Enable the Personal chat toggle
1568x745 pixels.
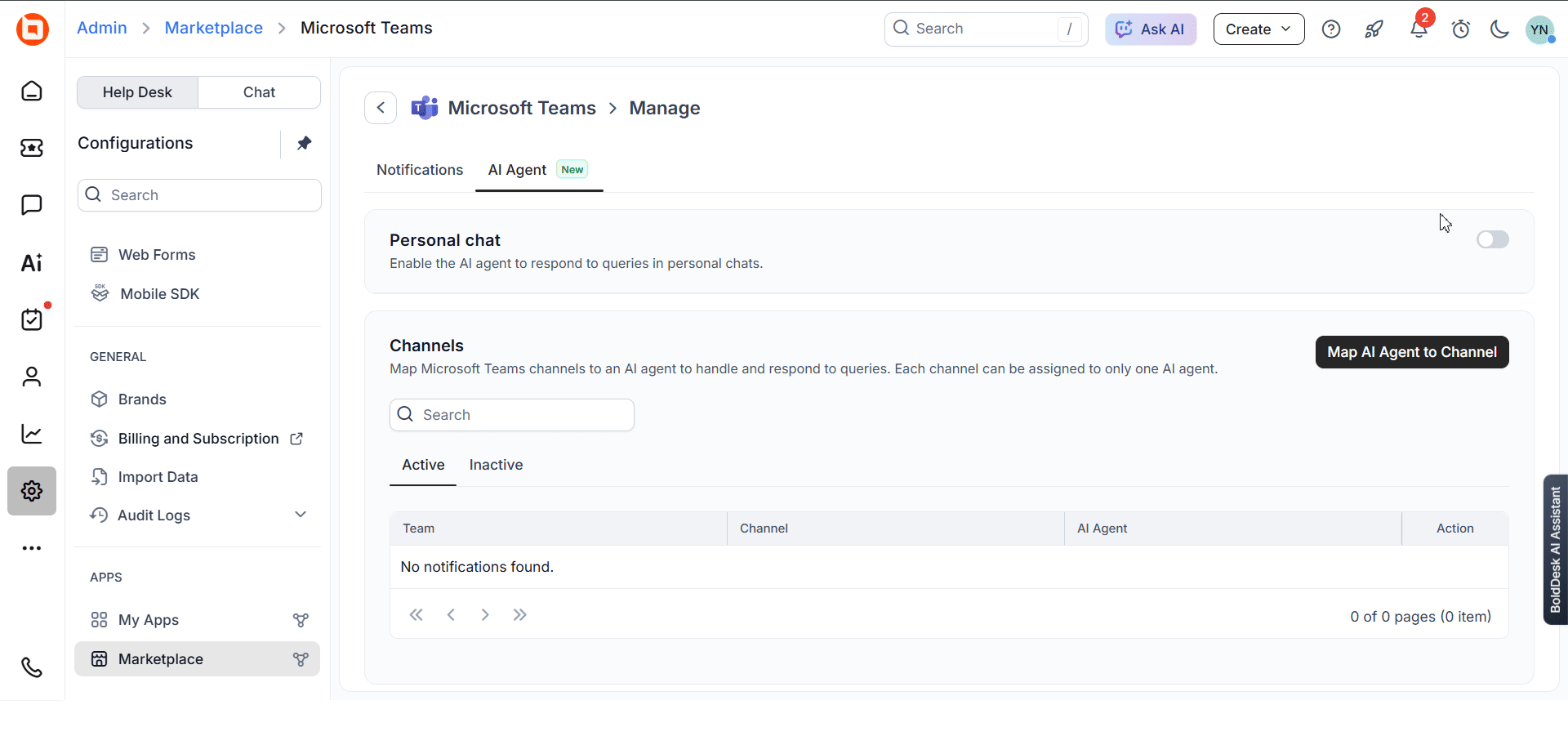[1493, 239]
